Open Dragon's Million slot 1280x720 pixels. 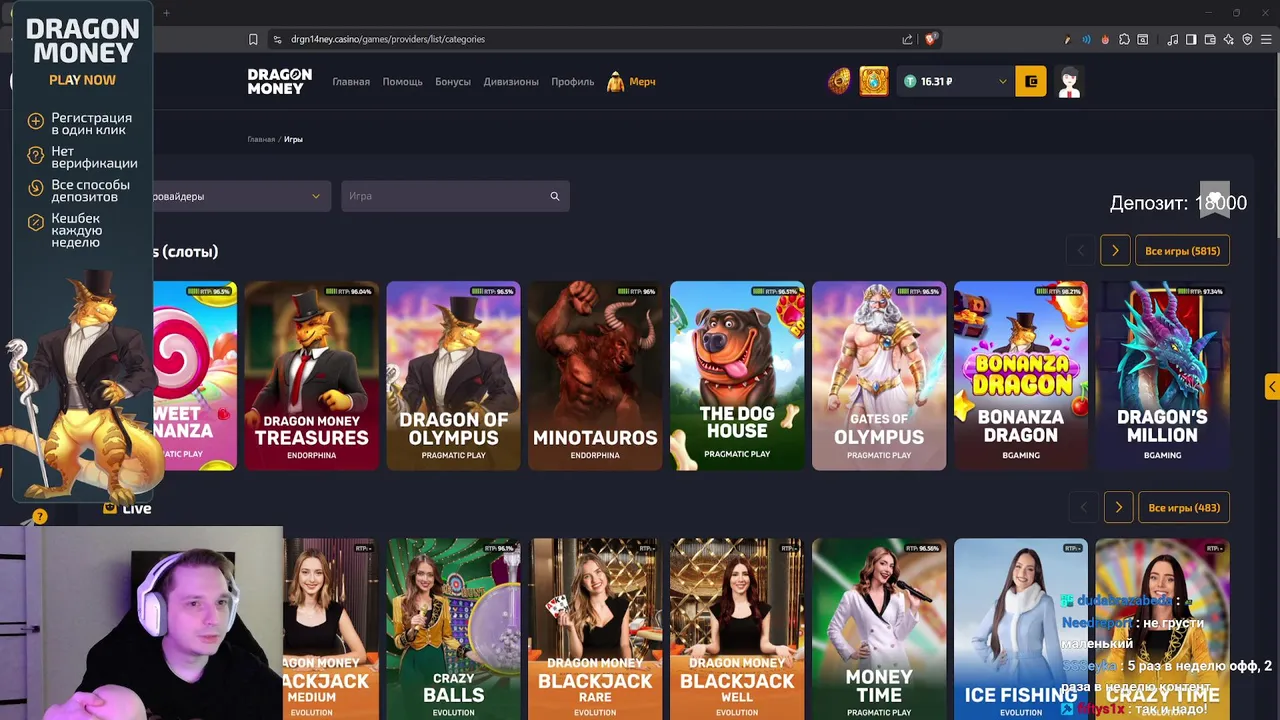pos(1162,376)
